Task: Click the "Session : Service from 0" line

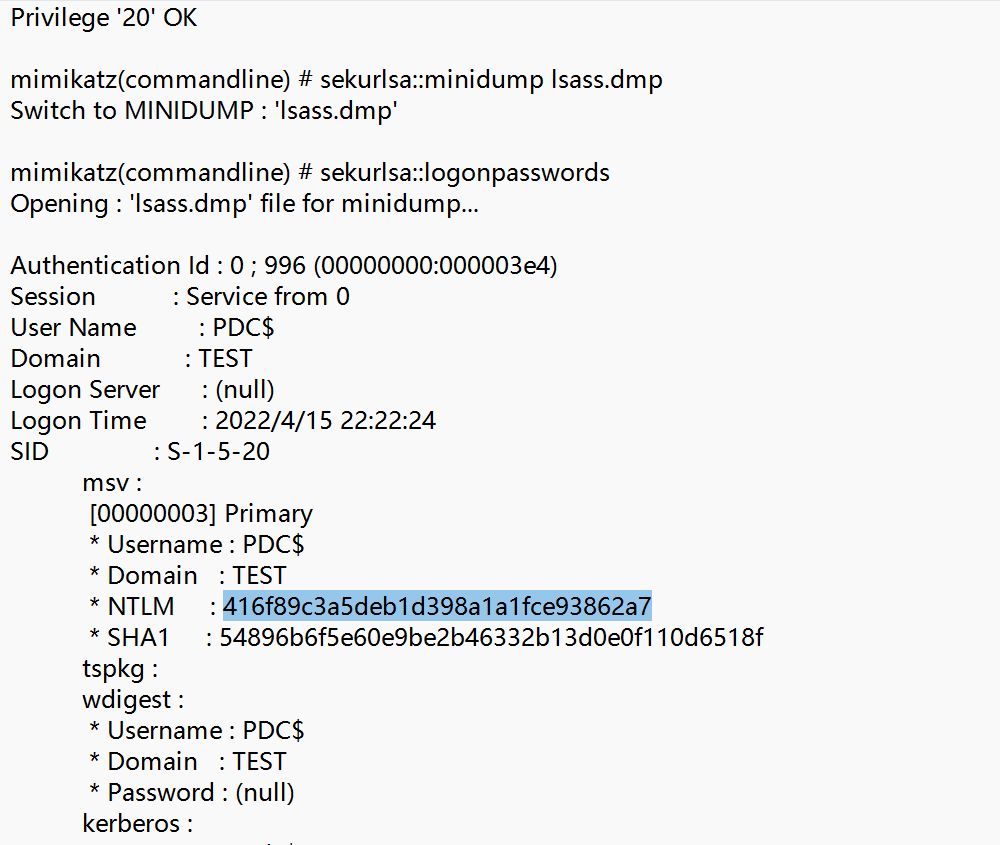Action: (180, 297)
